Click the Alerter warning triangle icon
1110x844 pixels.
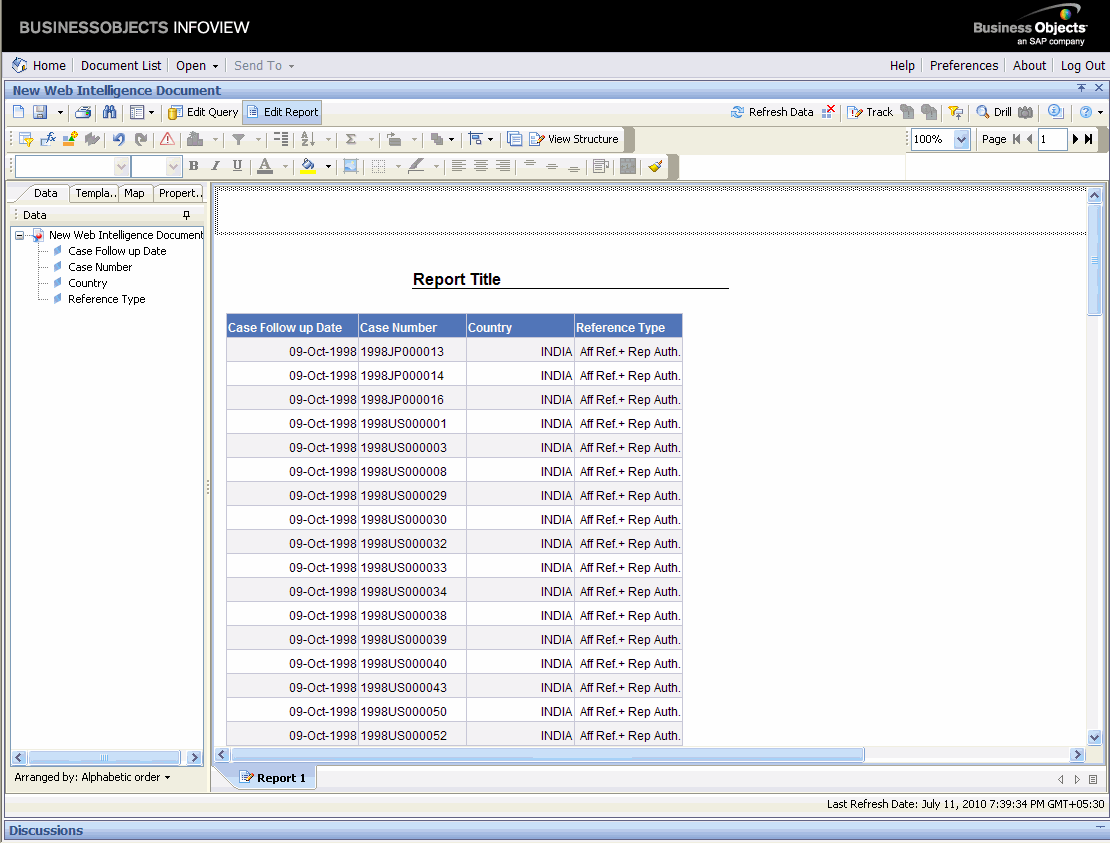[x=167, y=139]
